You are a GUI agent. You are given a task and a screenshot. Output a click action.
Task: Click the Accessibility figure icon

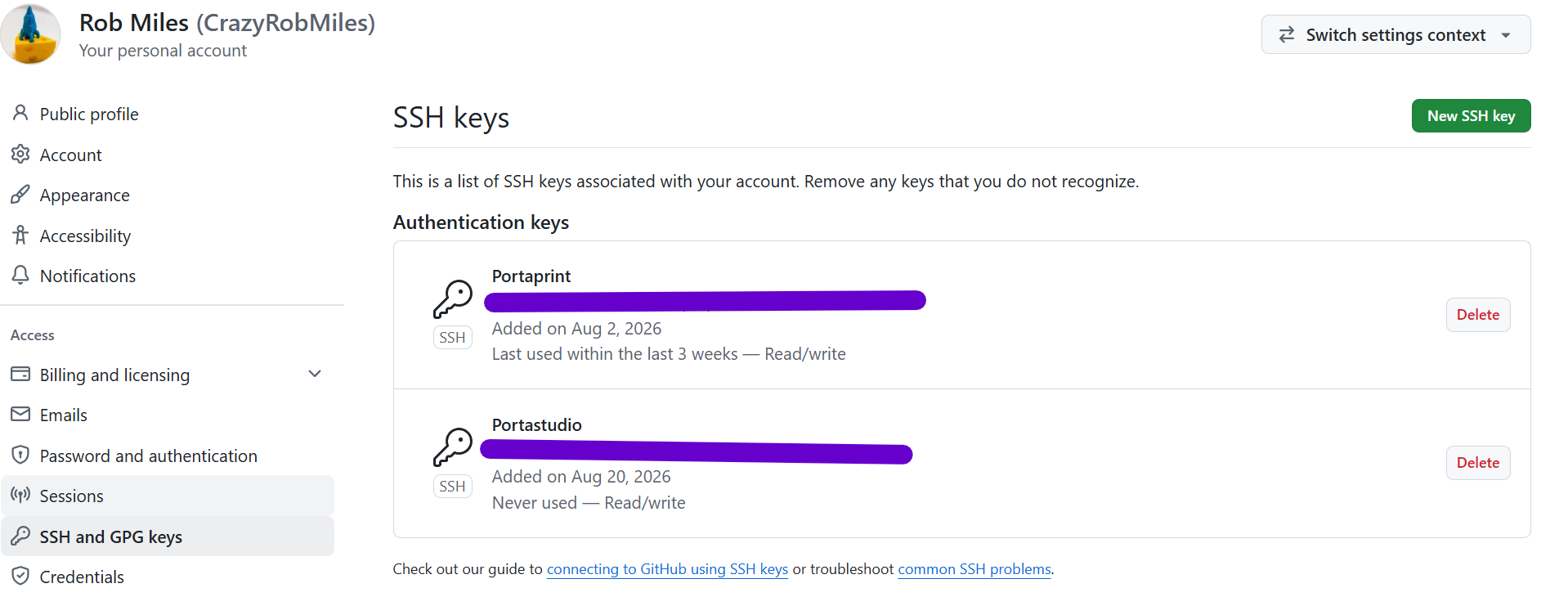click(20, 236)
